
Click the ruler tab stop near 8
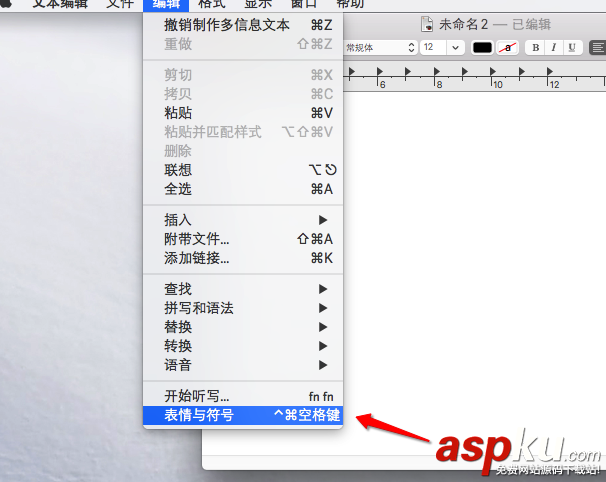tap(436, 72)
